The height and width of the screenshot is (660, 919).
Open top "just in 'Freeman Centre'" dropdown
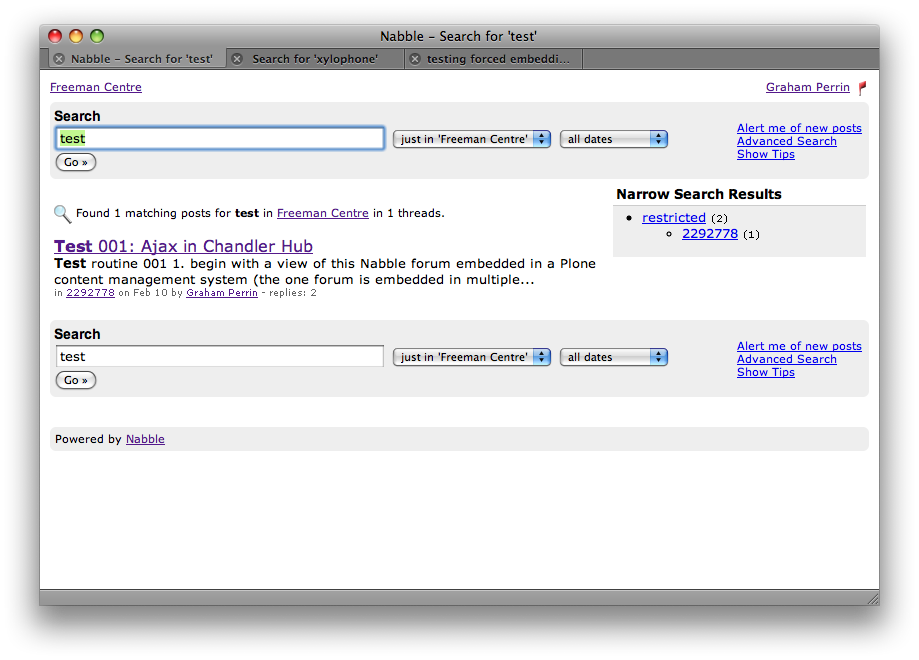tap(471, 139)
